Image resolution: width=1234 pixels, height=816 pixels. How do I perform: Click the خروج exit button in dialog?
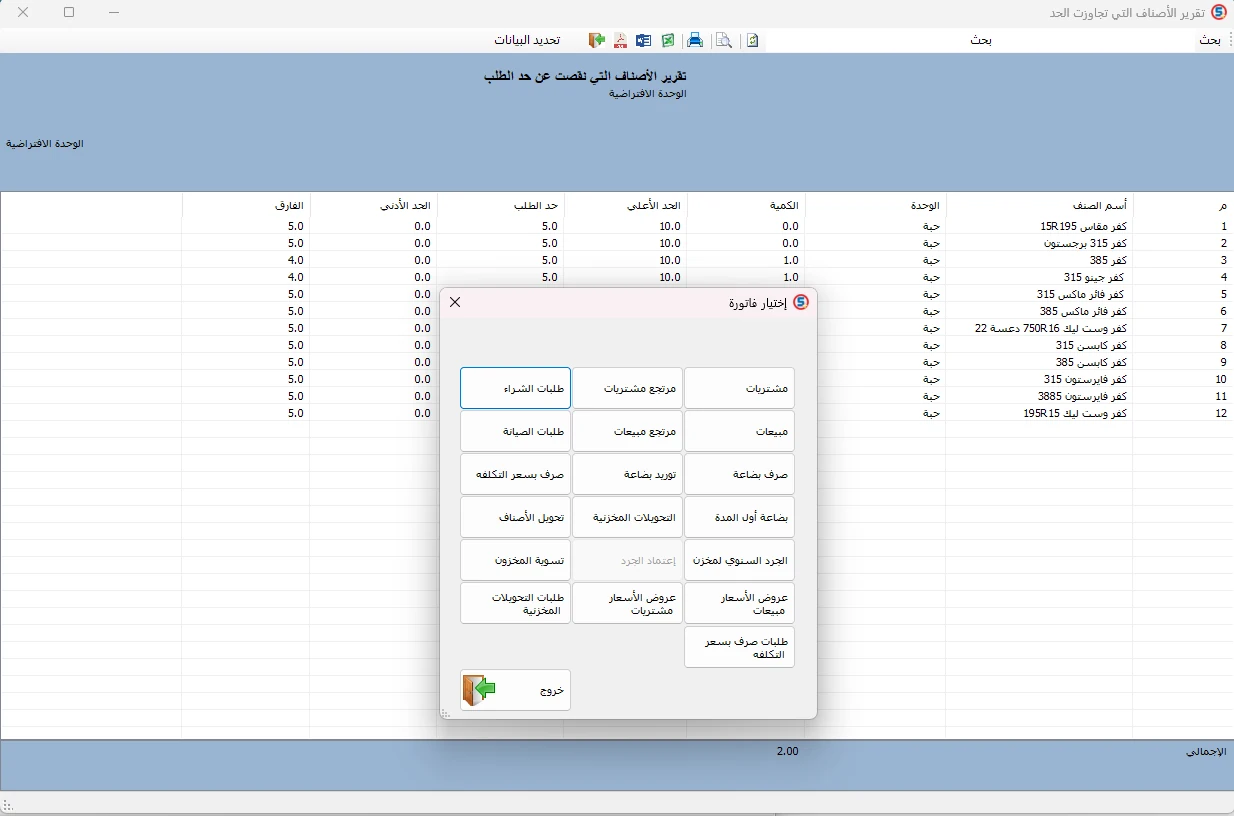[515, 690]
